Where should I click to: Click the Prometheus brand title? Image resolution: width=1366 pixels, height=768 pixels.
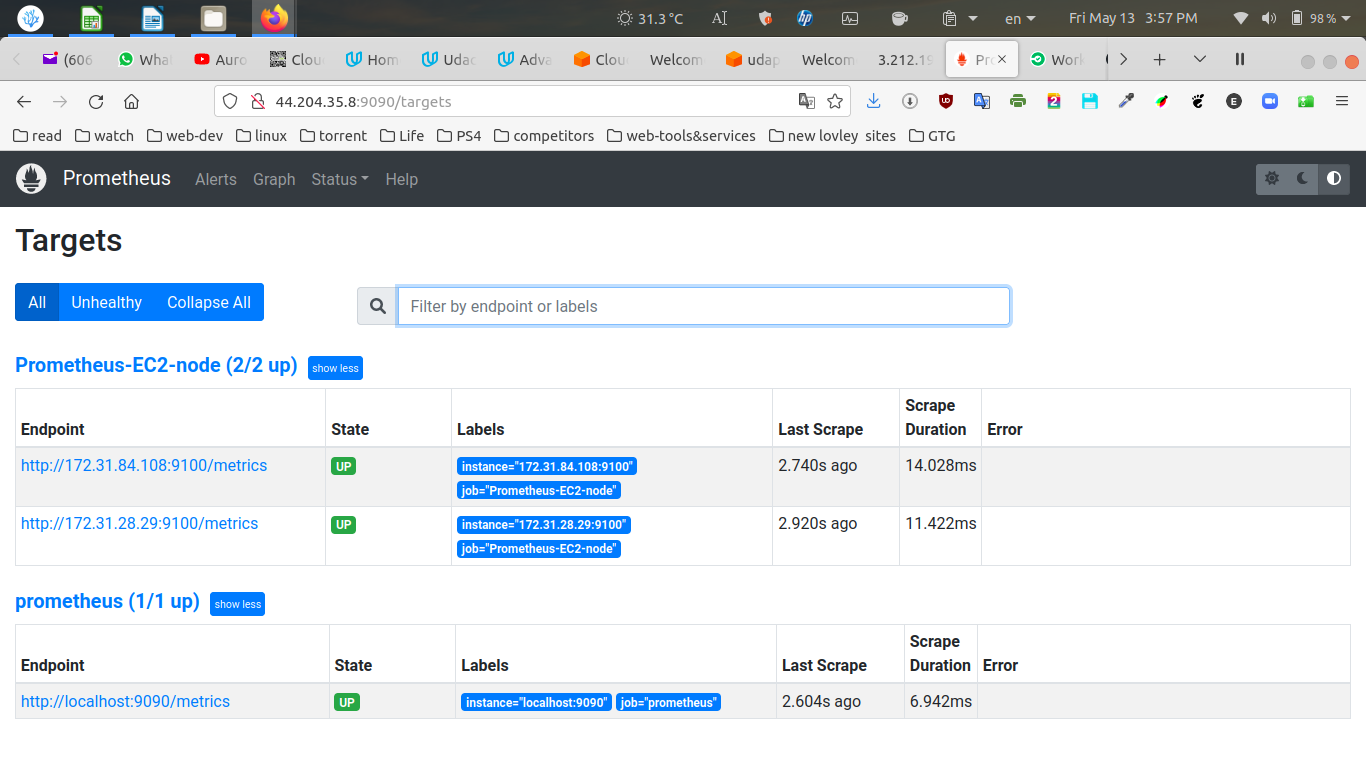tap(117, 178)
